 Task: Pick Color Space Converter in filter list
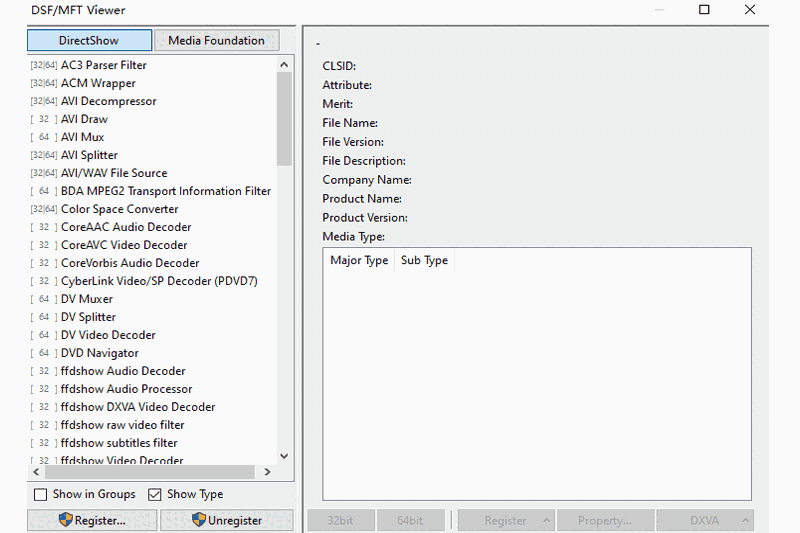119,209
